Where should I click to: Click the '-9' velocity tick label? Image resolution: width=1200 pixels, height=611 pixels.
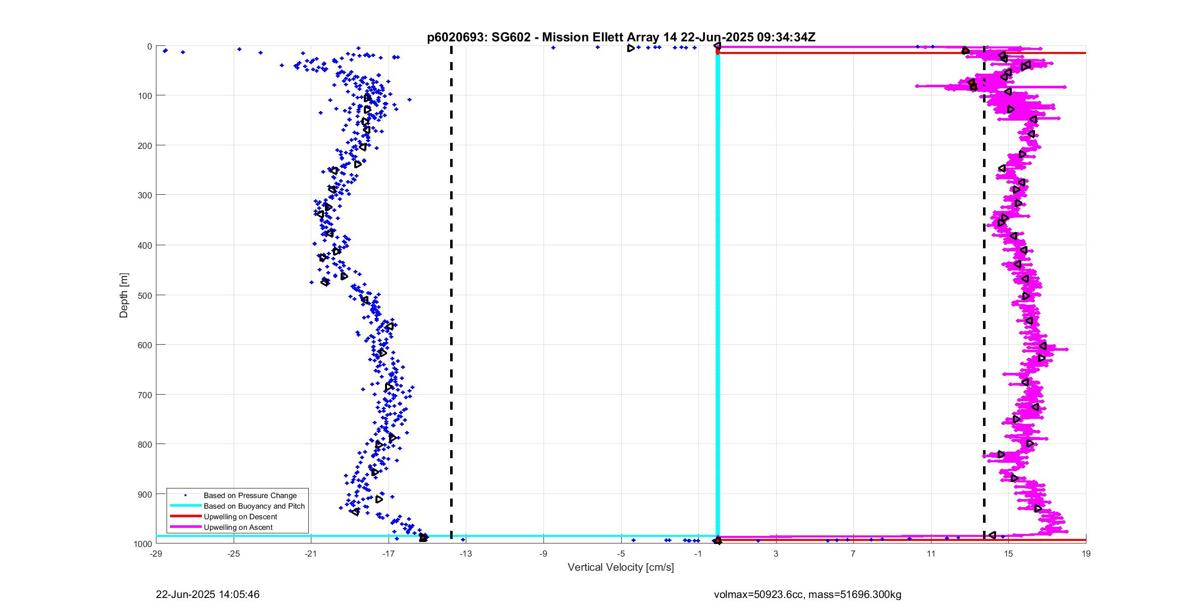click(543, 553)
